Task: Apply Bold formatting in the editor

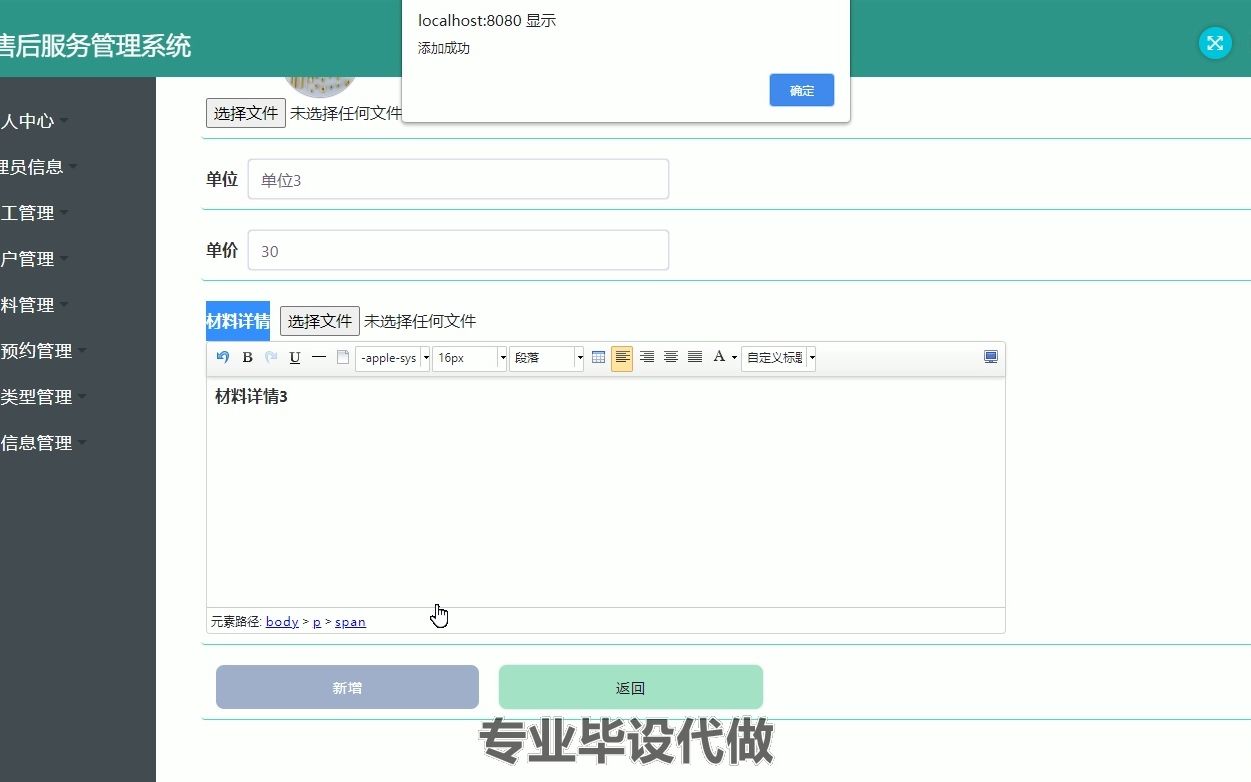Action: (247, 357)
